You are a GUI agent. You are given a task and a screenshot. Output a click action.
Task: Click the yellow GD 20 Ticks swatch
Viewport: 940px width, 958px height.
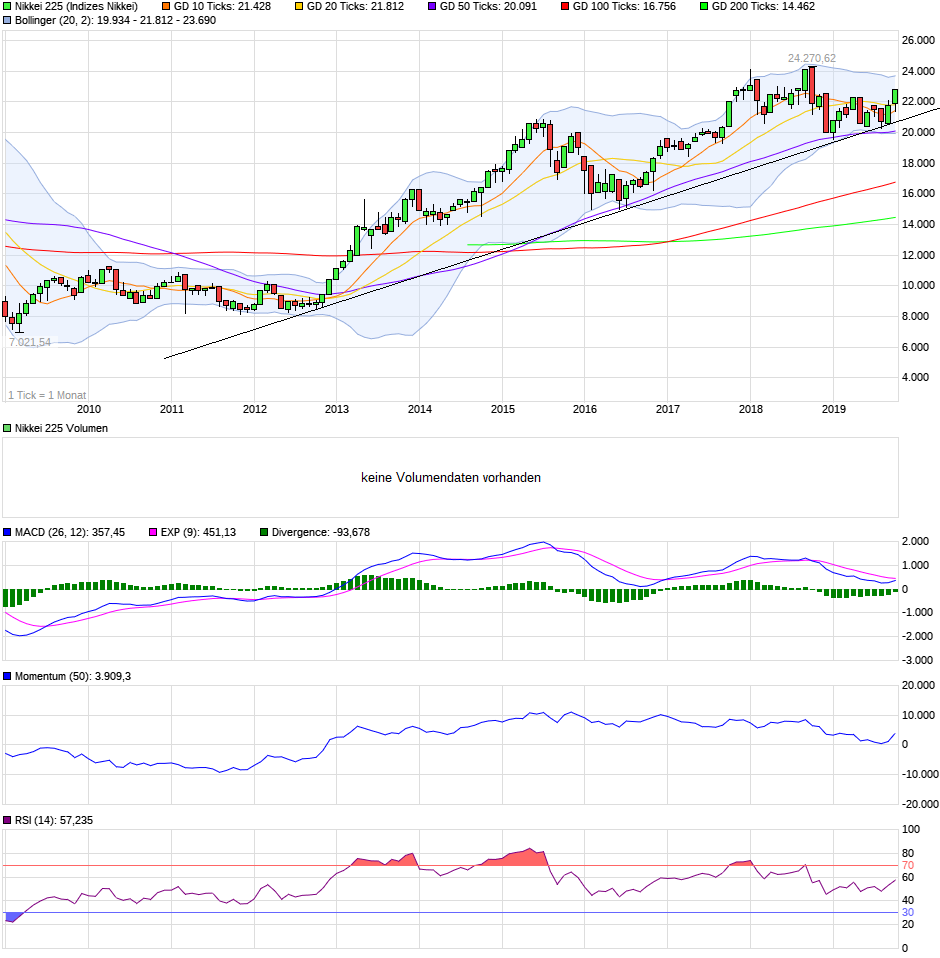299,7
